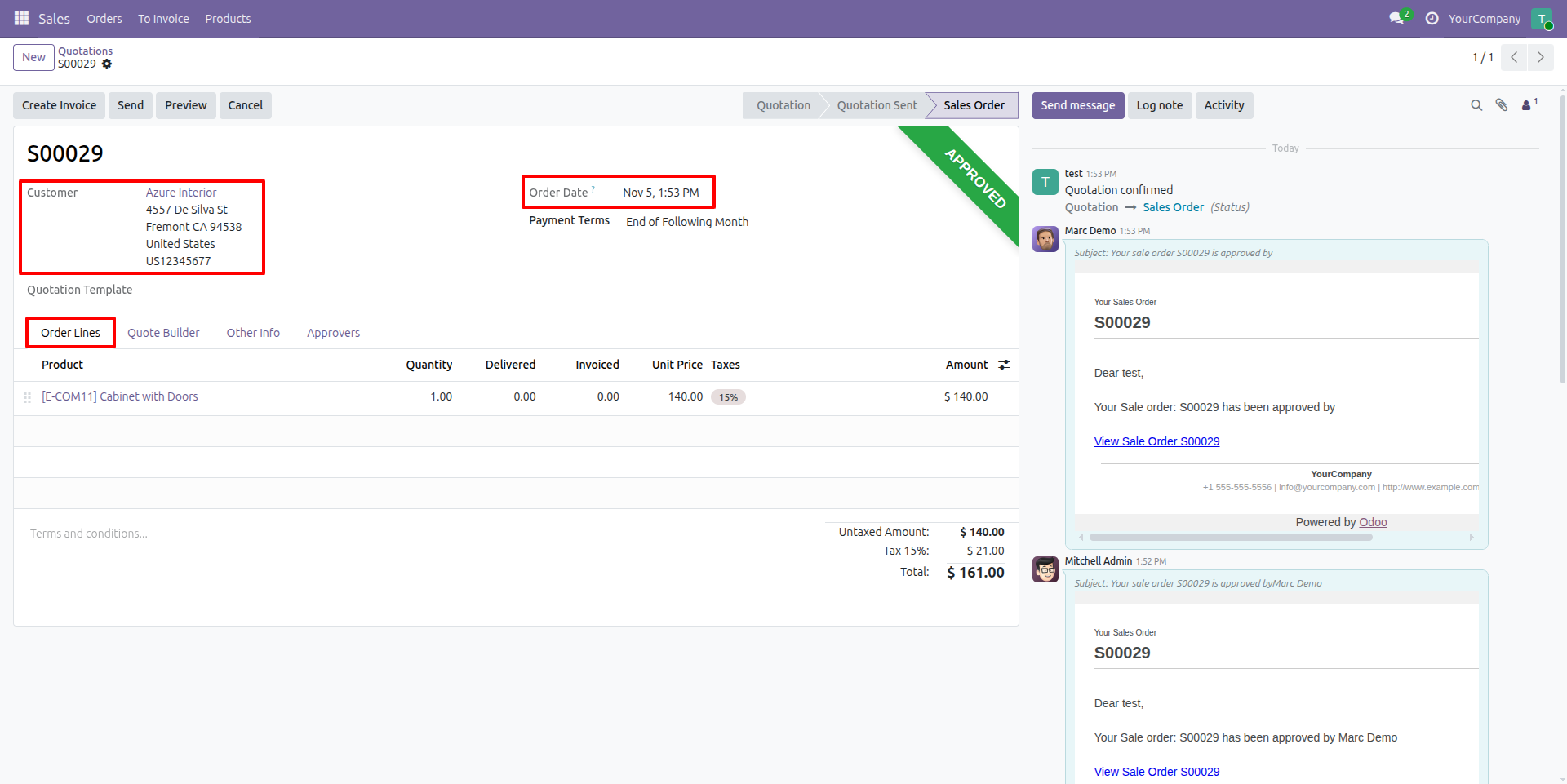Click Marc Demo's avatar in chatter
1567x784 pixels.
pyautogui.click(x=1045, y=239)
